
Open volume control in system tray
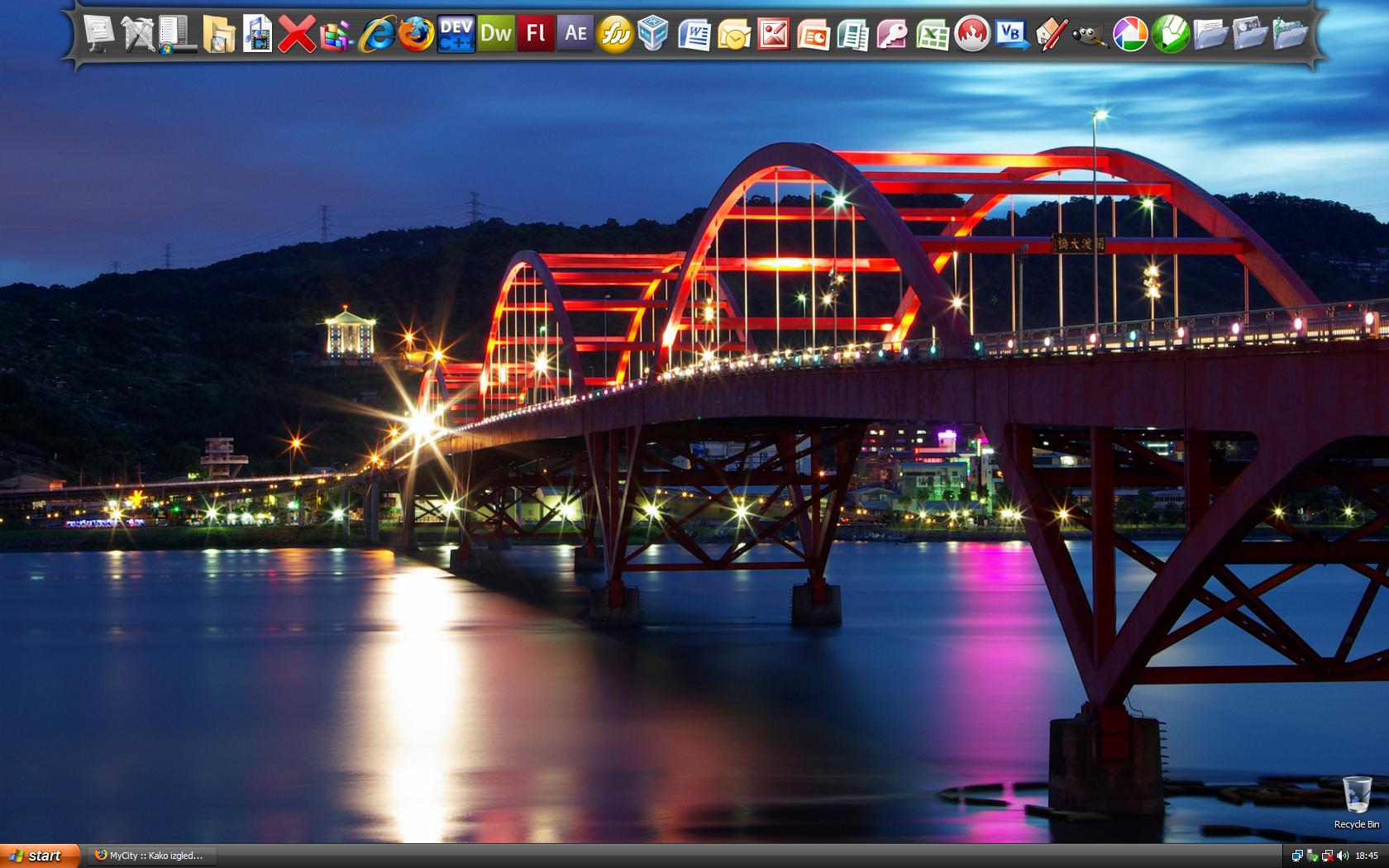click(x=1341, y=856)
